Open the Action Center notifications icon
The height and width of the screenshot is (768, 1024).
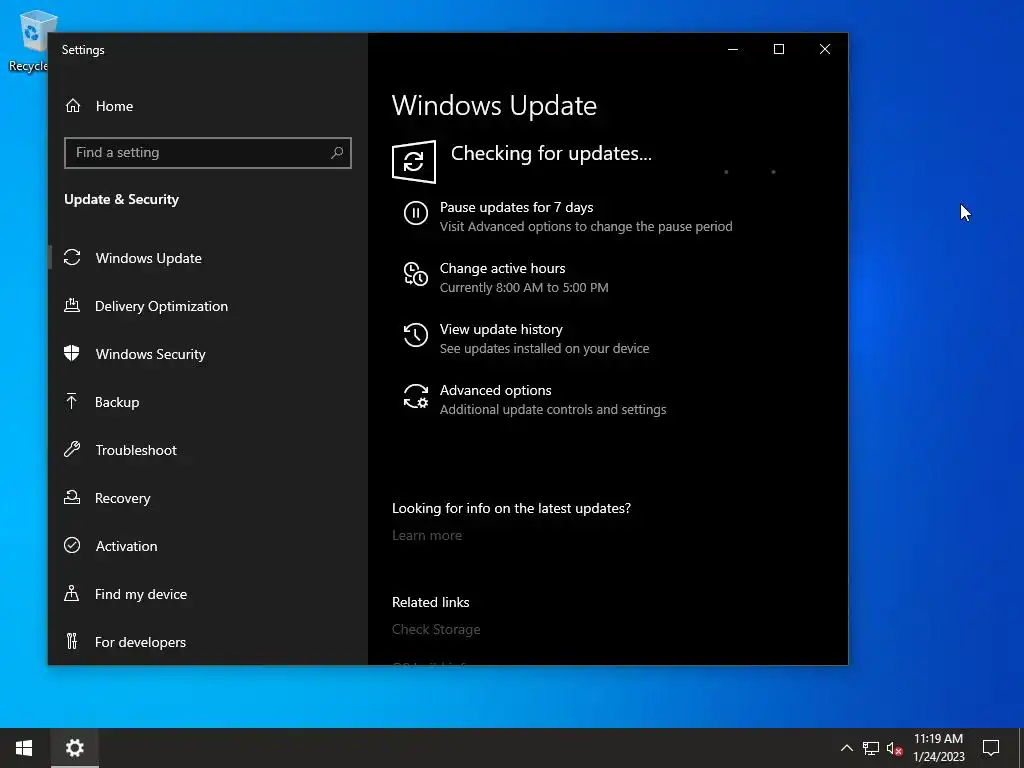point(991,748)
